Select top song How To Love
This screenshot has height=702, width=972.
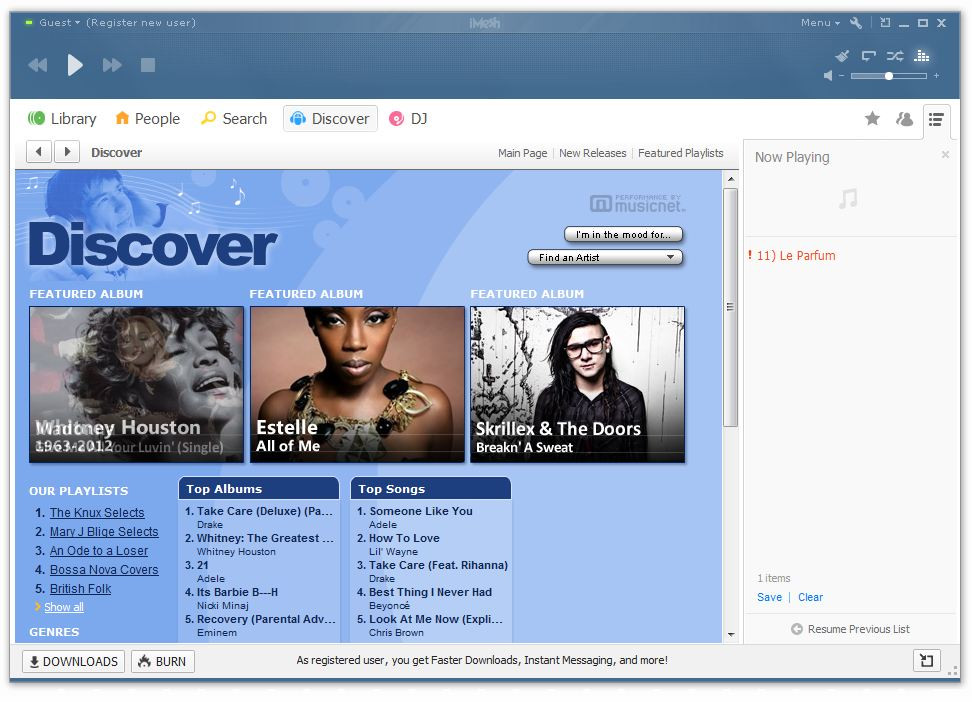[x=404, y=538]
